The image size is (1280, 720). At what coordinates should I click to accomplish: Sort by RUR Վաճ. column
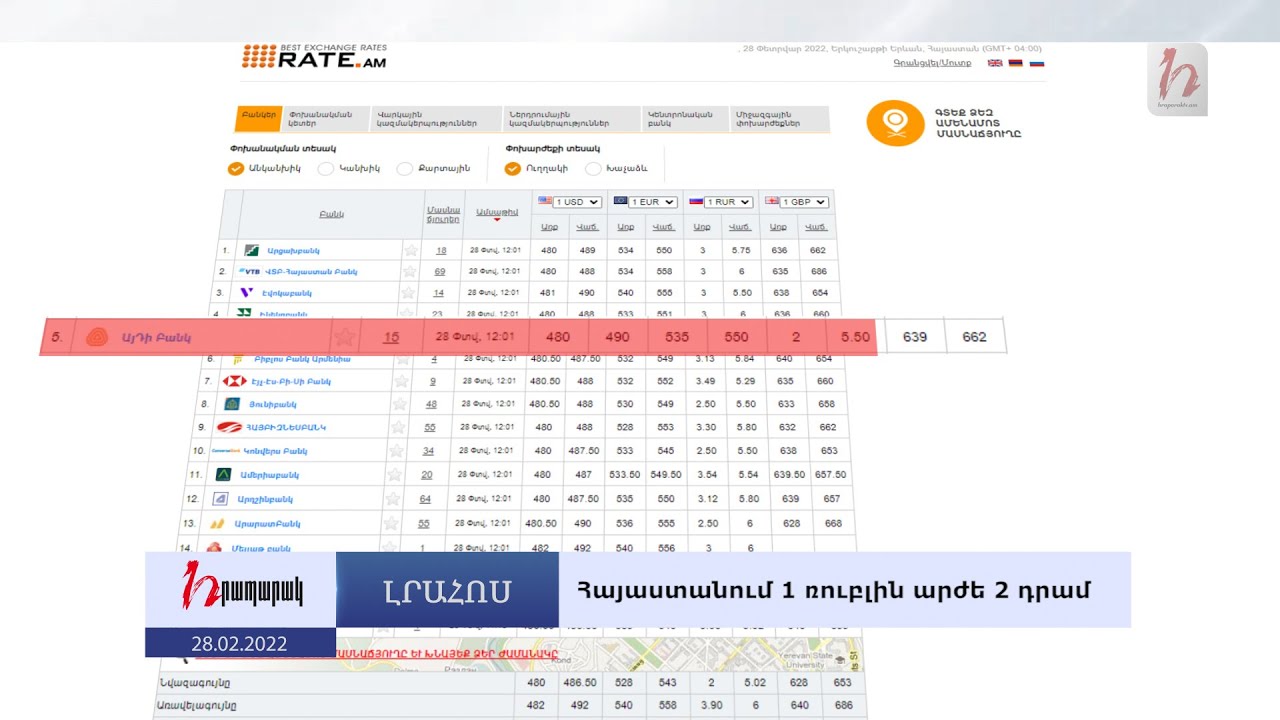[740, 227]
